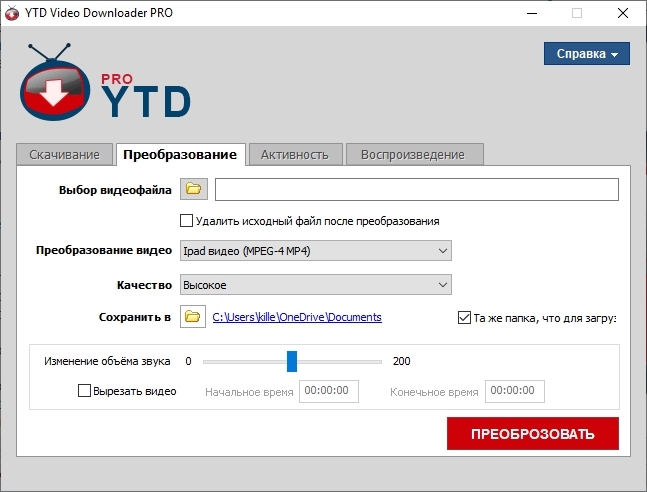647x492 pixels.
Task: Open the Справка help menu
Action: [586, 53]
